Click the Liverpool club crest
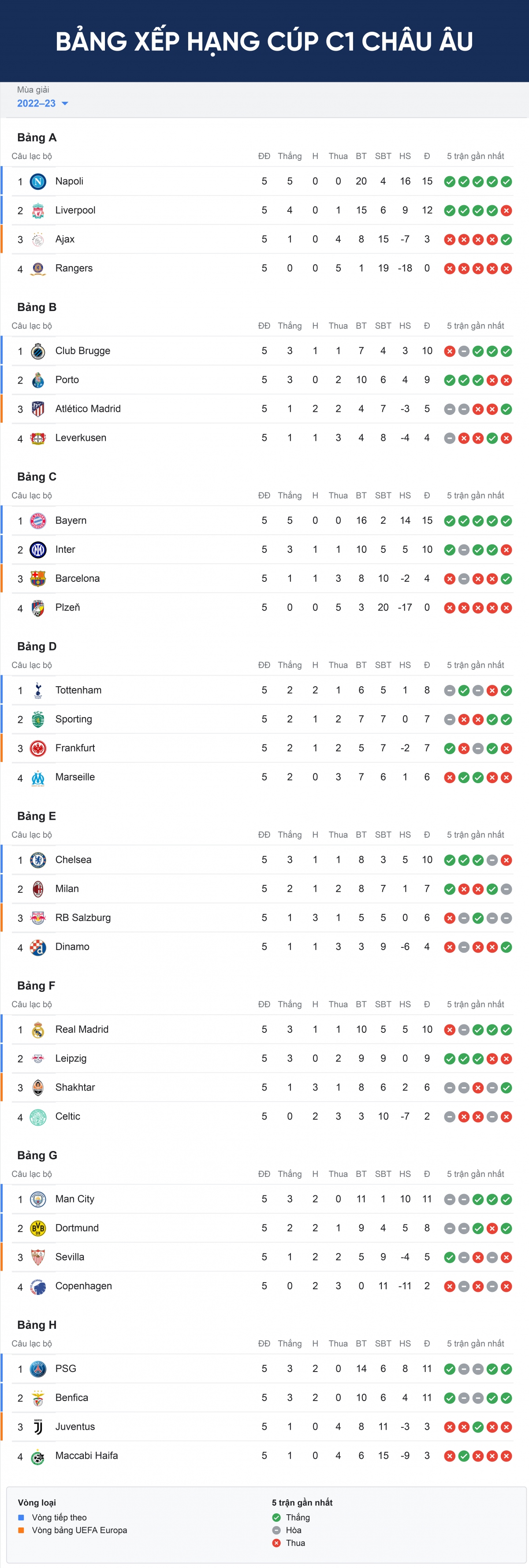 38,211
